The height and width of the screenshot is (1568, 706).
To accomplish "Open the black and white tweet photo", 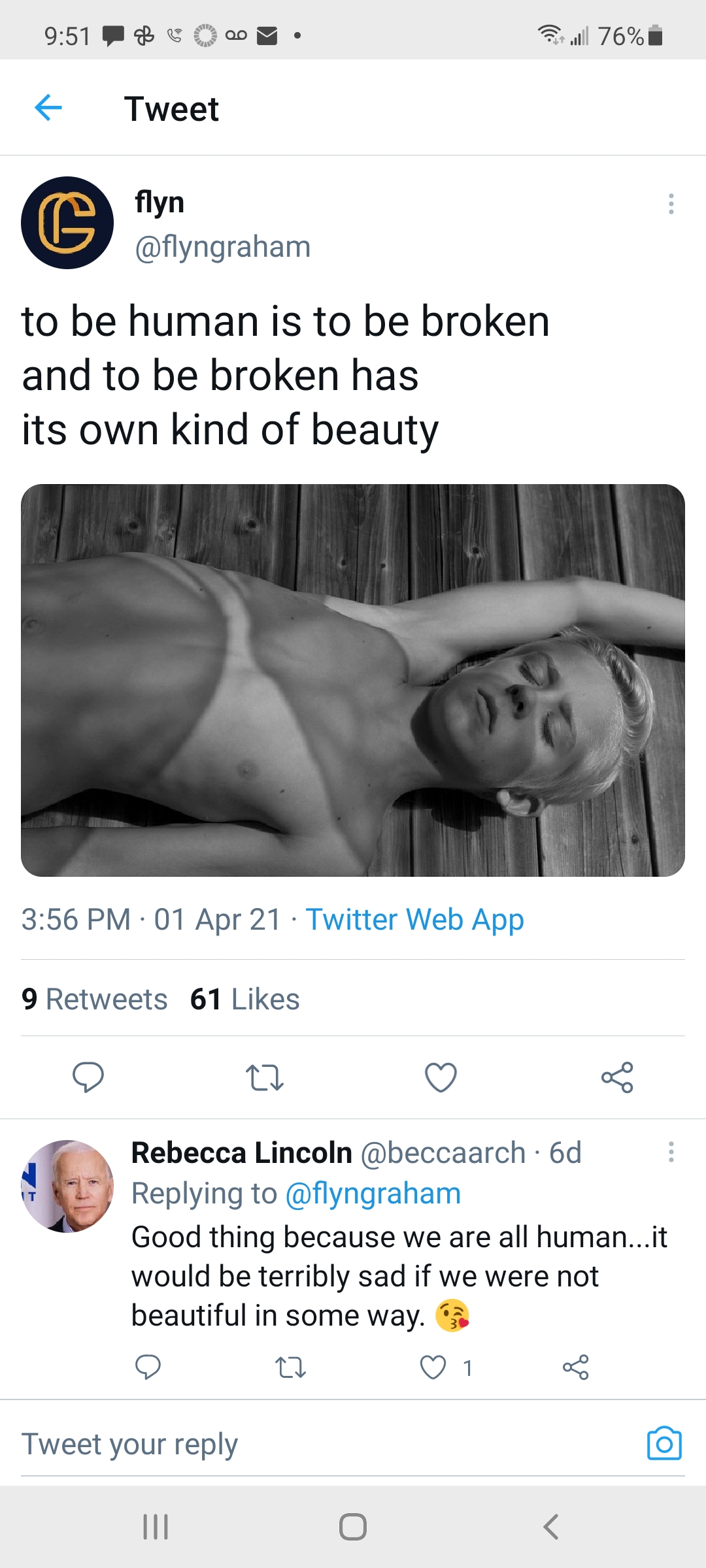I will coord(353,680).
